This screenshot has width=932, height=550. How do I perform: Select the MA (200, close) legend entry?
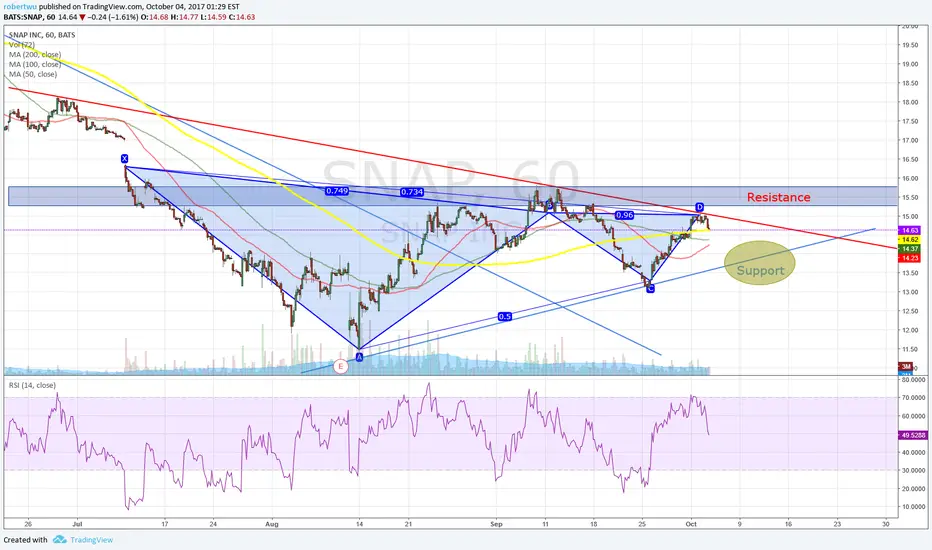[x=34, y=55]
